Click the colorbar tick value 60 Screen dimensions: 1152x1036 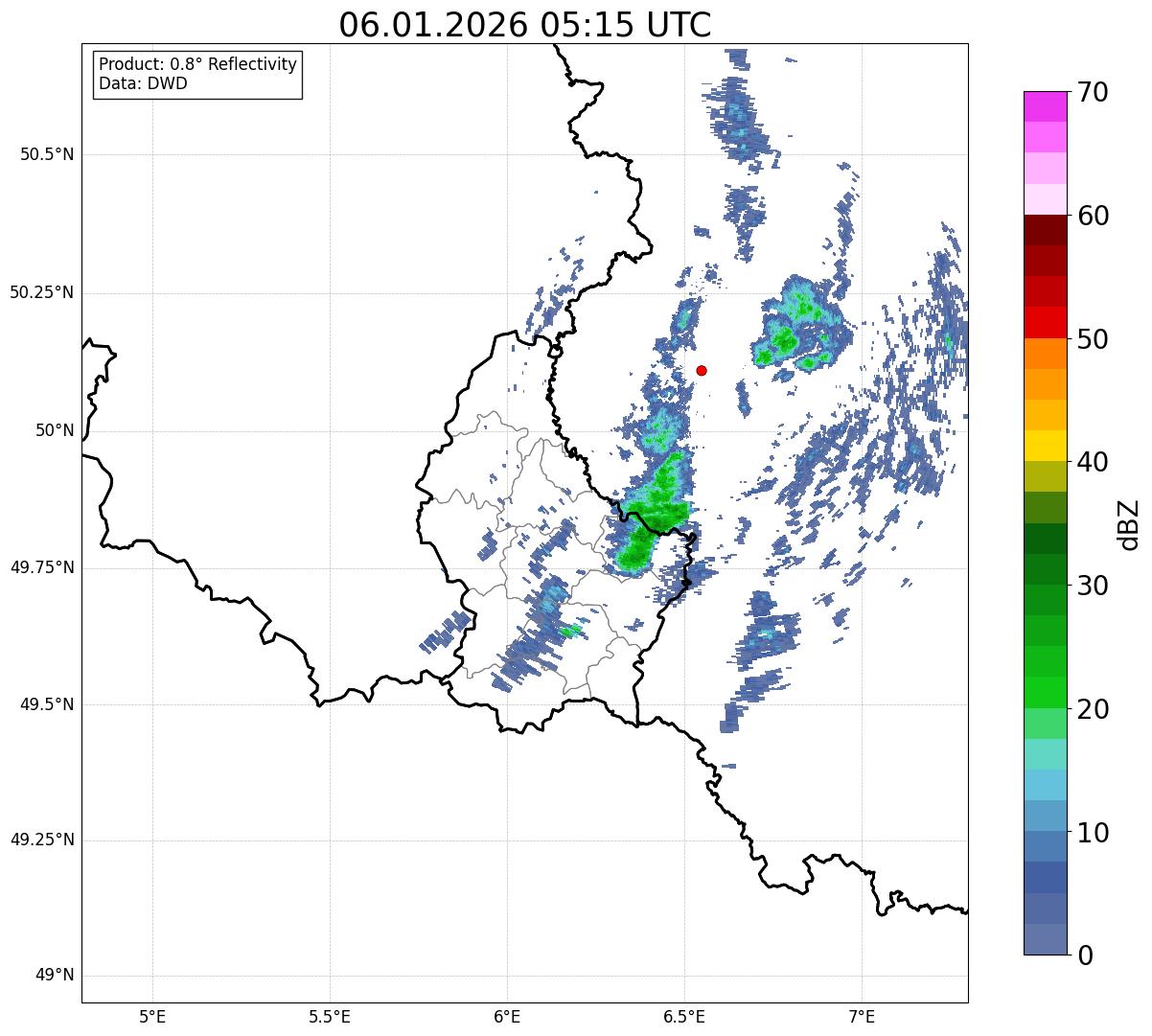point(1093,216)
